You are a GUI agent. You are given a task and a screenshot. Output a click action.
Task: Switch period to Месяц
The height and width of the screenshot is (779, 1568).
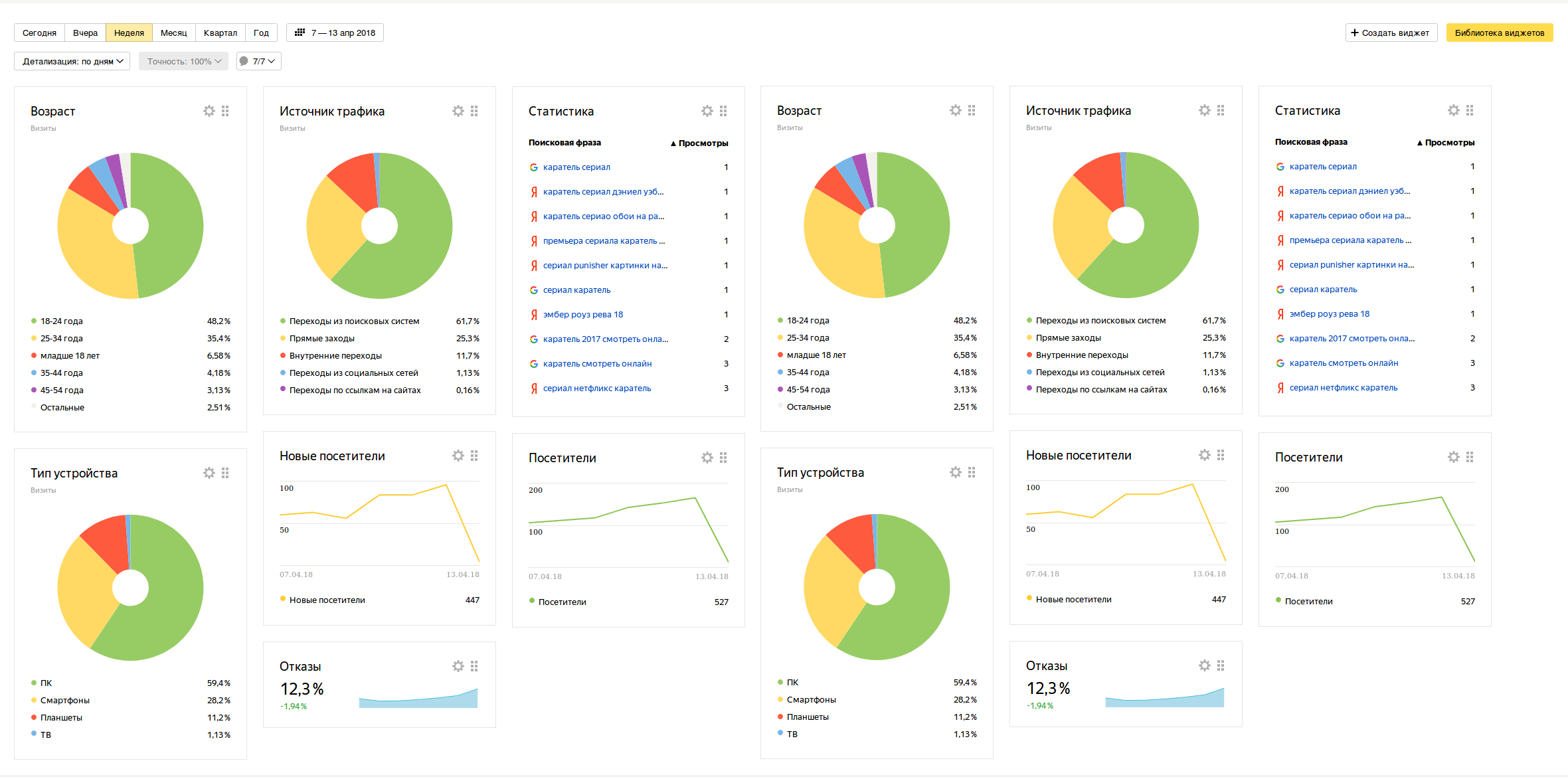(173, 33)
